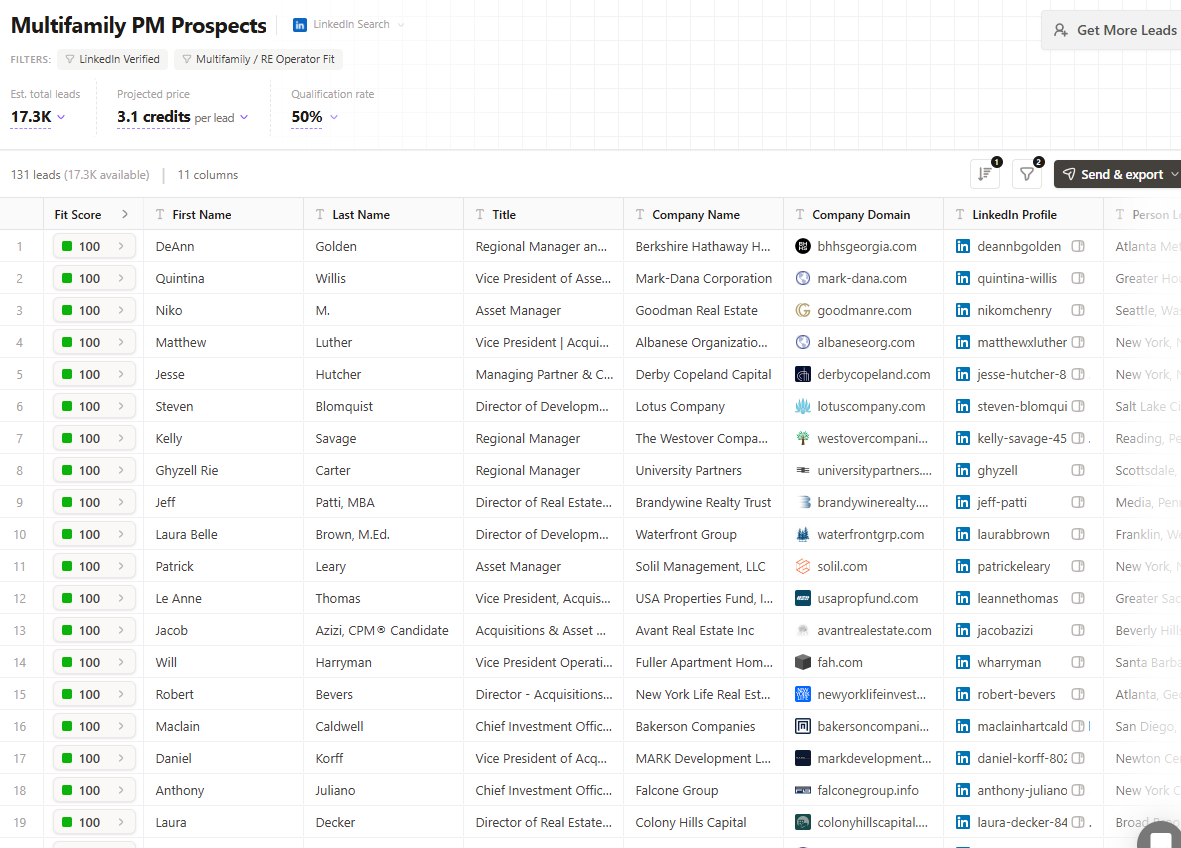Screen dimensions: 1181x848
Task: Click the Last Name column header
Action: [383, 215]
